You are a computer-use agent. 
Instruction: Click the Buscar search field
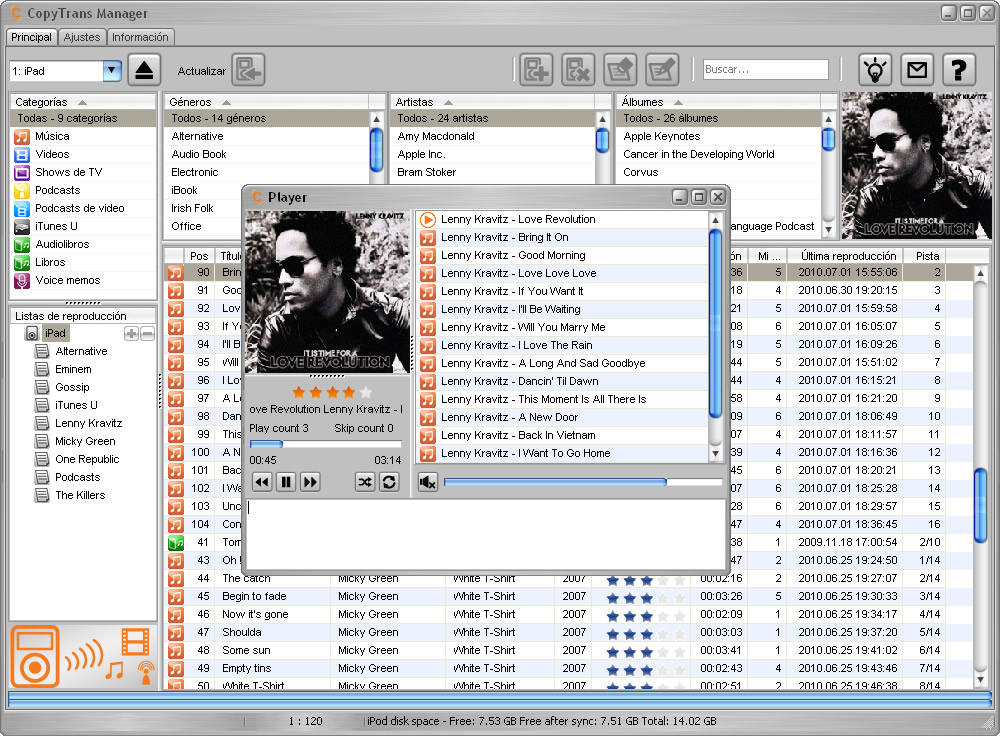tap(765, 70)
